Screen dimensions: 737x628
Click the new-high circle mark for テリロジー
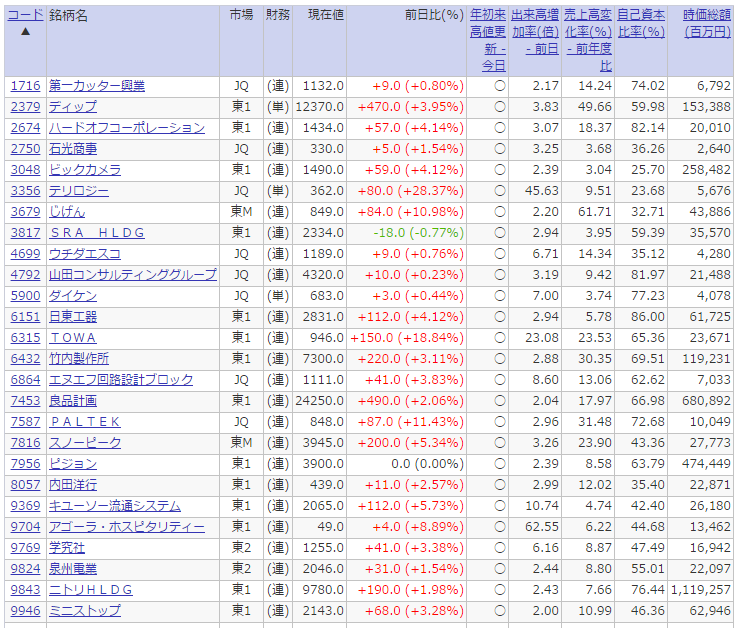pyautogui.click(x=500, y=191)
